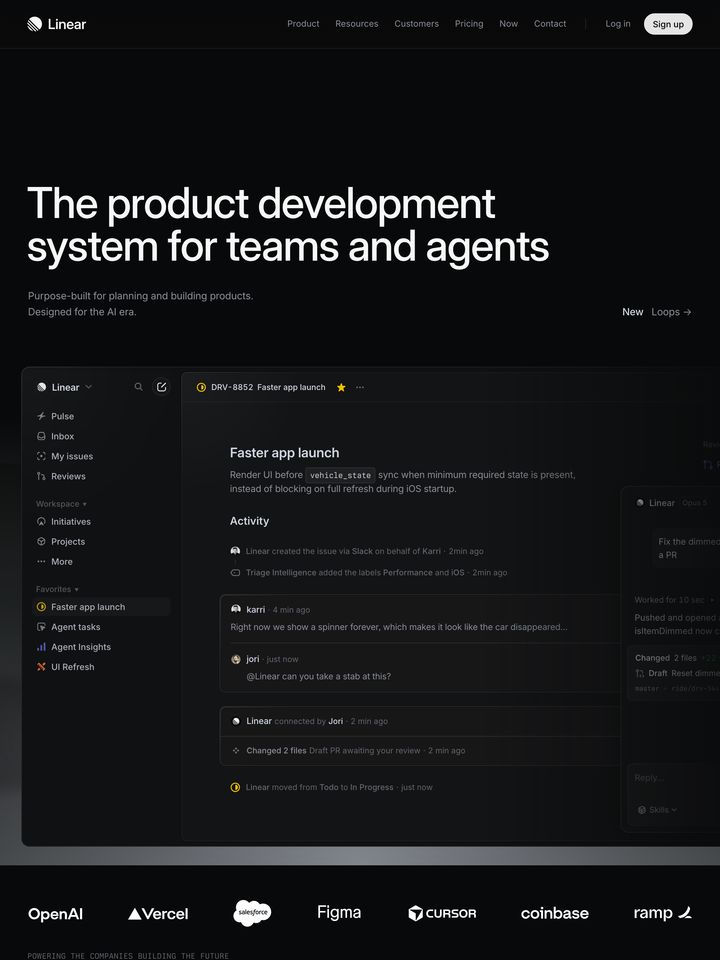
Task: Click the Agent tasks icon
Action: pyautogui.click(x=41, y=627)
